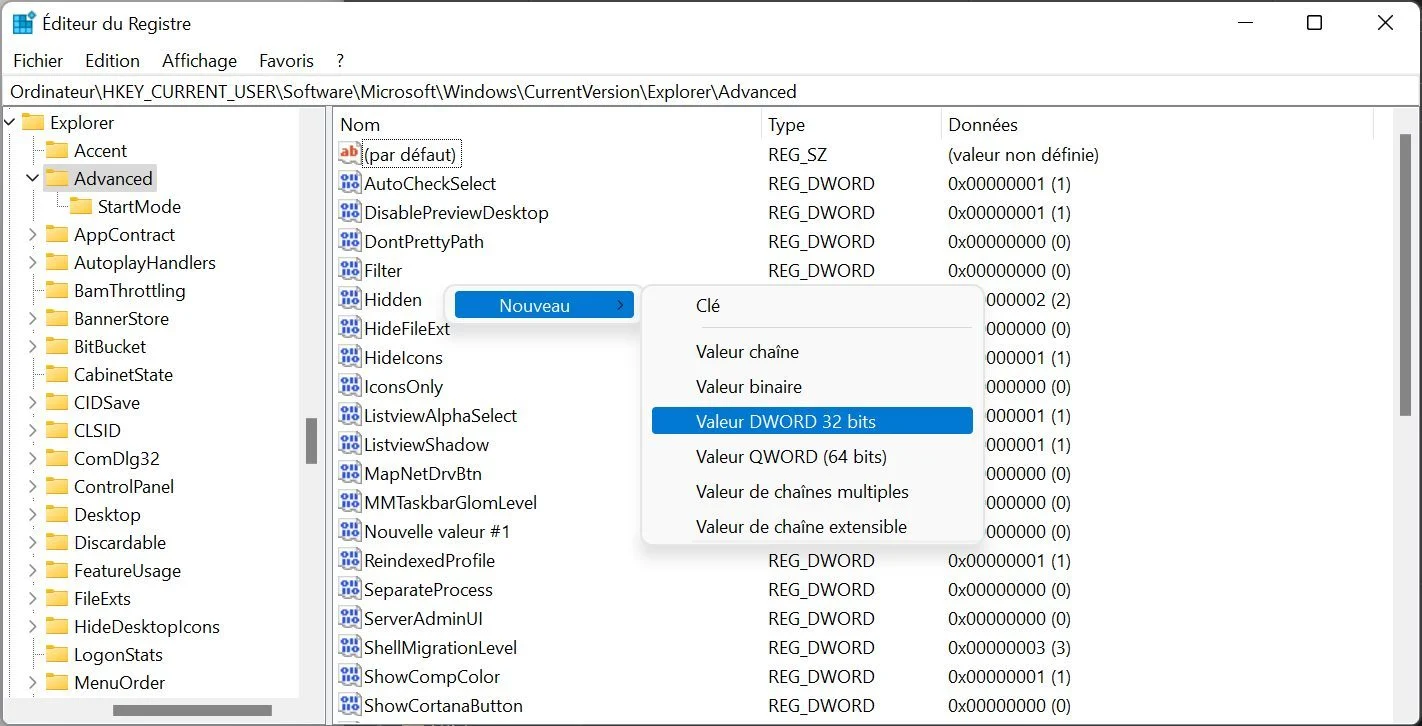Screen dimensions: 1422x726
Task: Click the SeparateProcess value icon
Action: 349,589
